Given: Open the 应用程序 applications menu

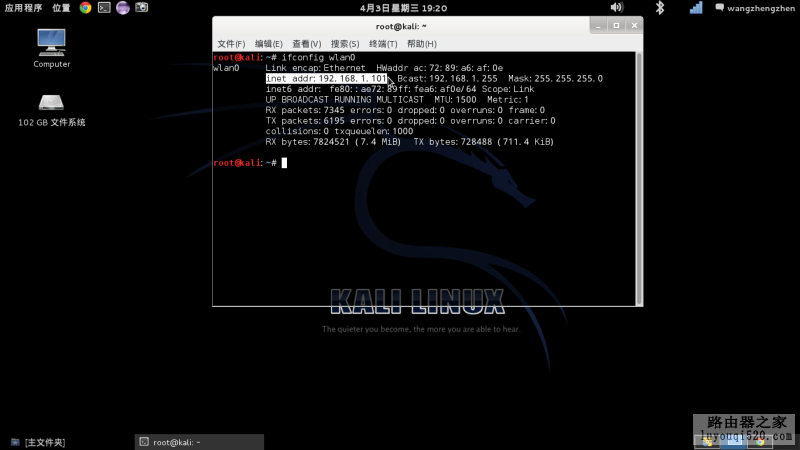Looking at the screenshot, I should (x=23, y=8).
